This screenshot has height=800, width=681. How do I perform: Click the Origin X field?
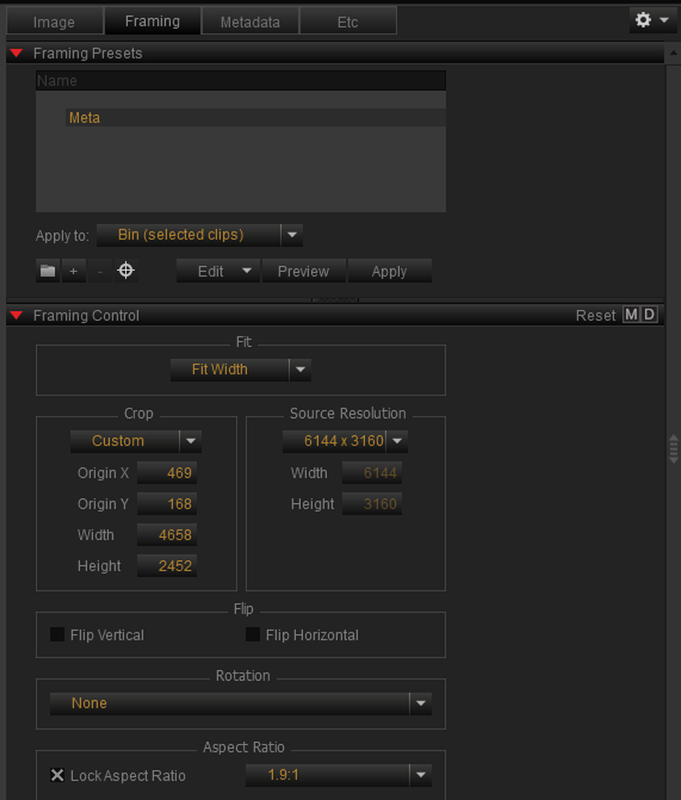tap(167, 472)
